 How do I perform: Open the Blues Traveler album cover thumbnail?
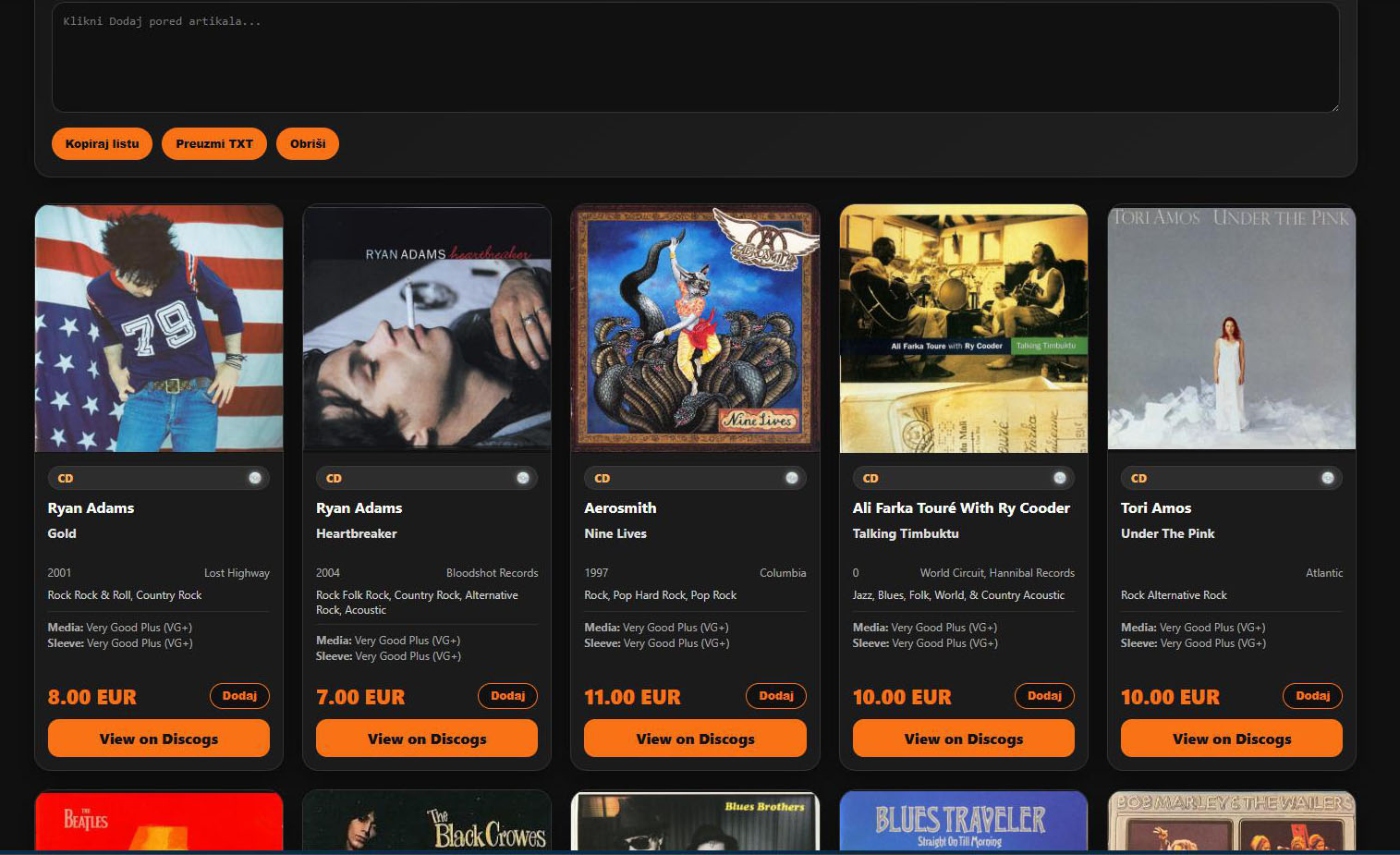click(x=964, y=821)
